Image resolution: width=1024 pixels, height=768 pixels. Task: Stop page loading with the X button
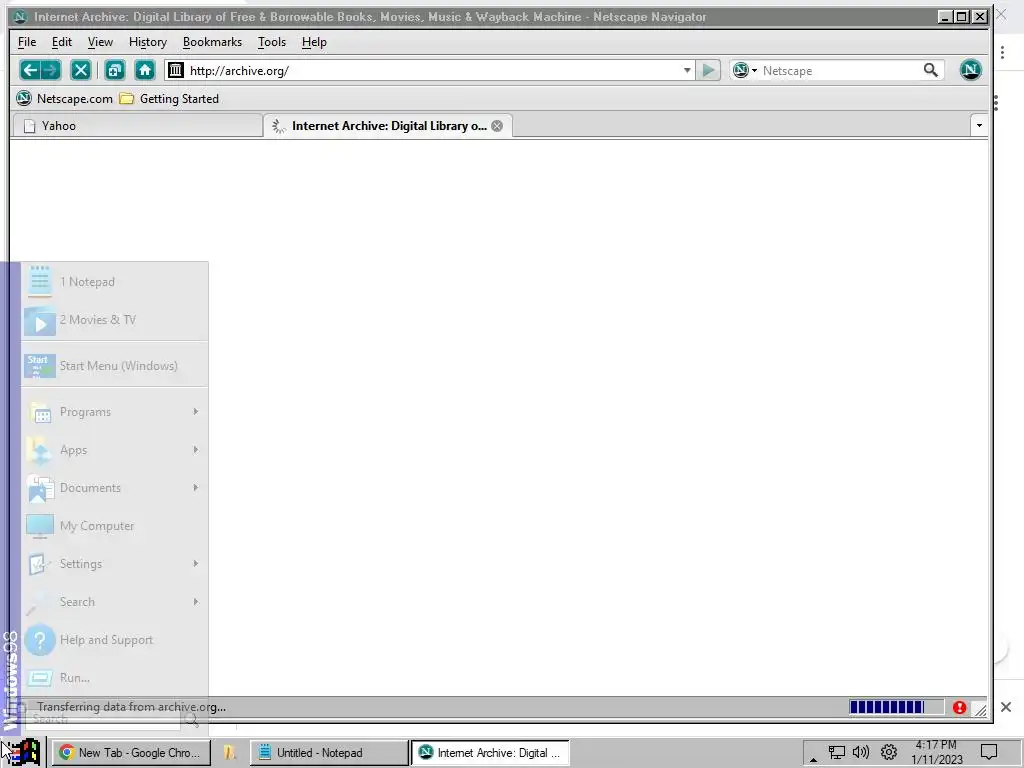click(x=80, y=70)
